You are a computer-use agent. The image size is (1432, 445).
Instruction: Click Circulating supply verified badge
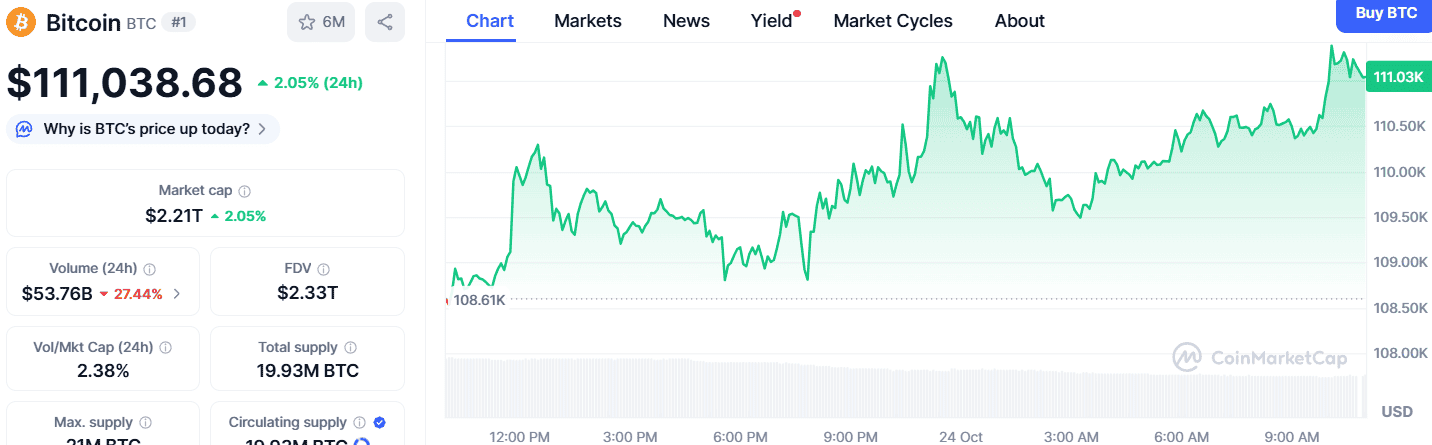click(x=380, y=422)
